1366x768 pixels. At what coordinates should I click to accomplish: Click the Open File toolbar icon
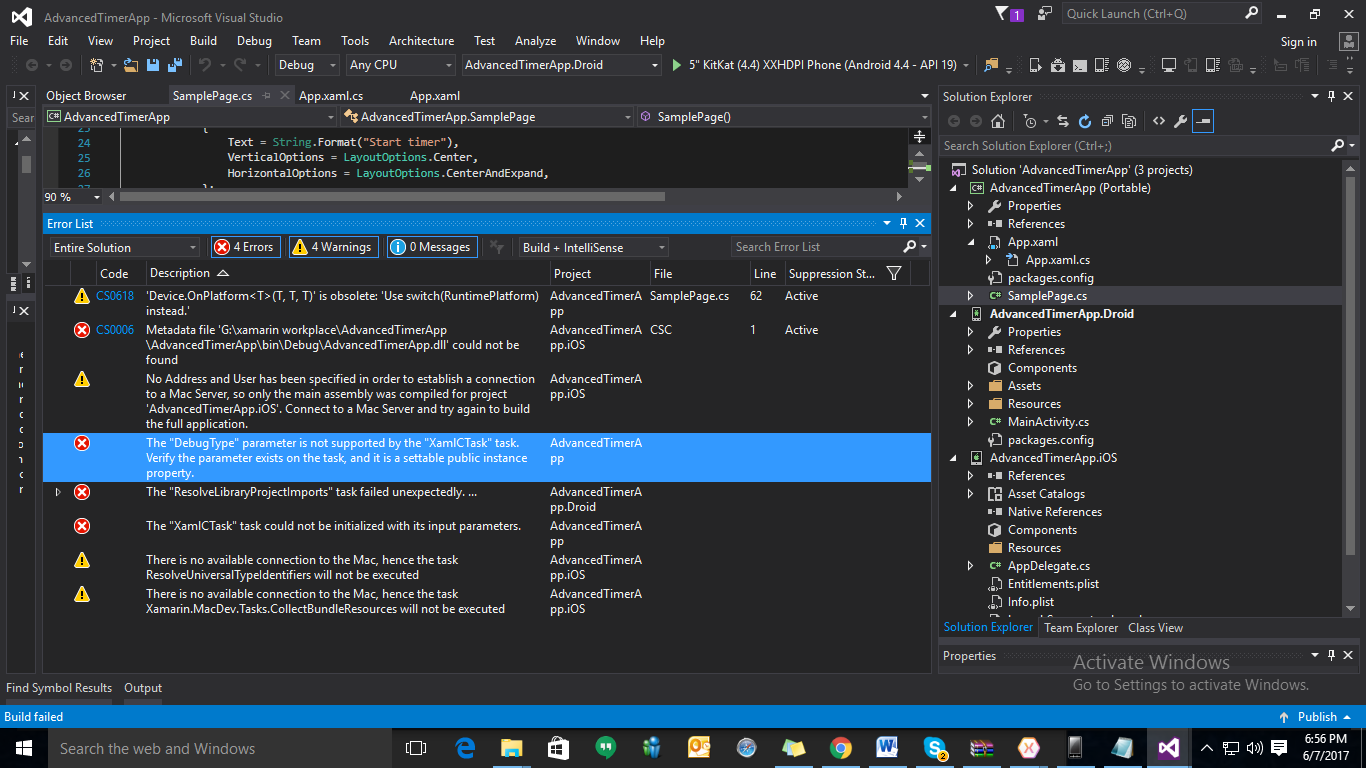click(x=131, y=65)
